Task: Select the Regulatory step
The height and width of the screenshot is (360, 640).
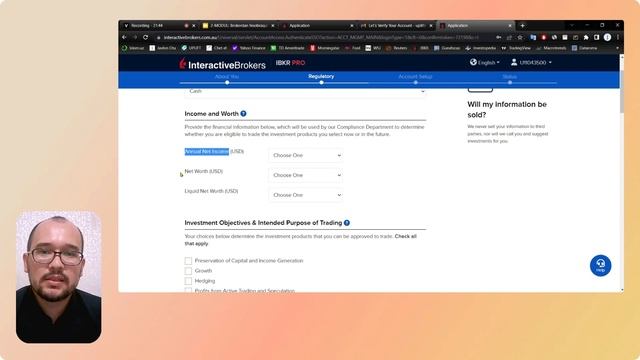Action: (x=321, y=76)
